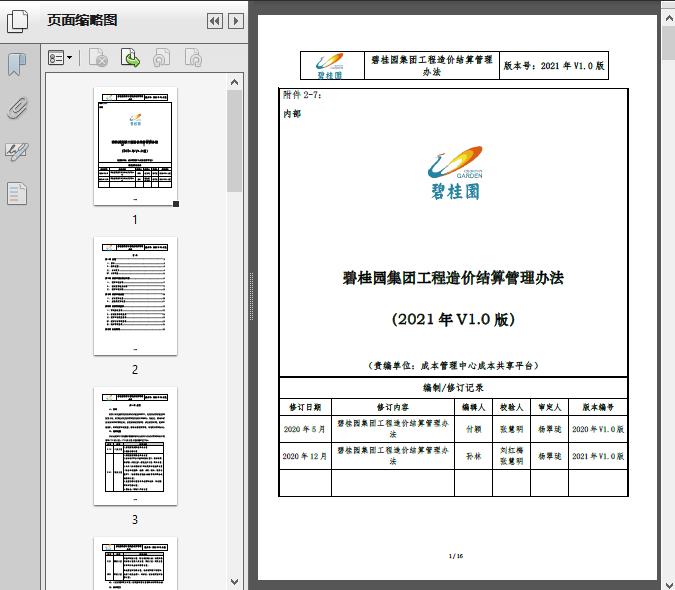Image resolution: width=675 pixels, height=590 pixels.
Task: Click thumbnail panel scroll down arrow
Action: pos(235,582)
